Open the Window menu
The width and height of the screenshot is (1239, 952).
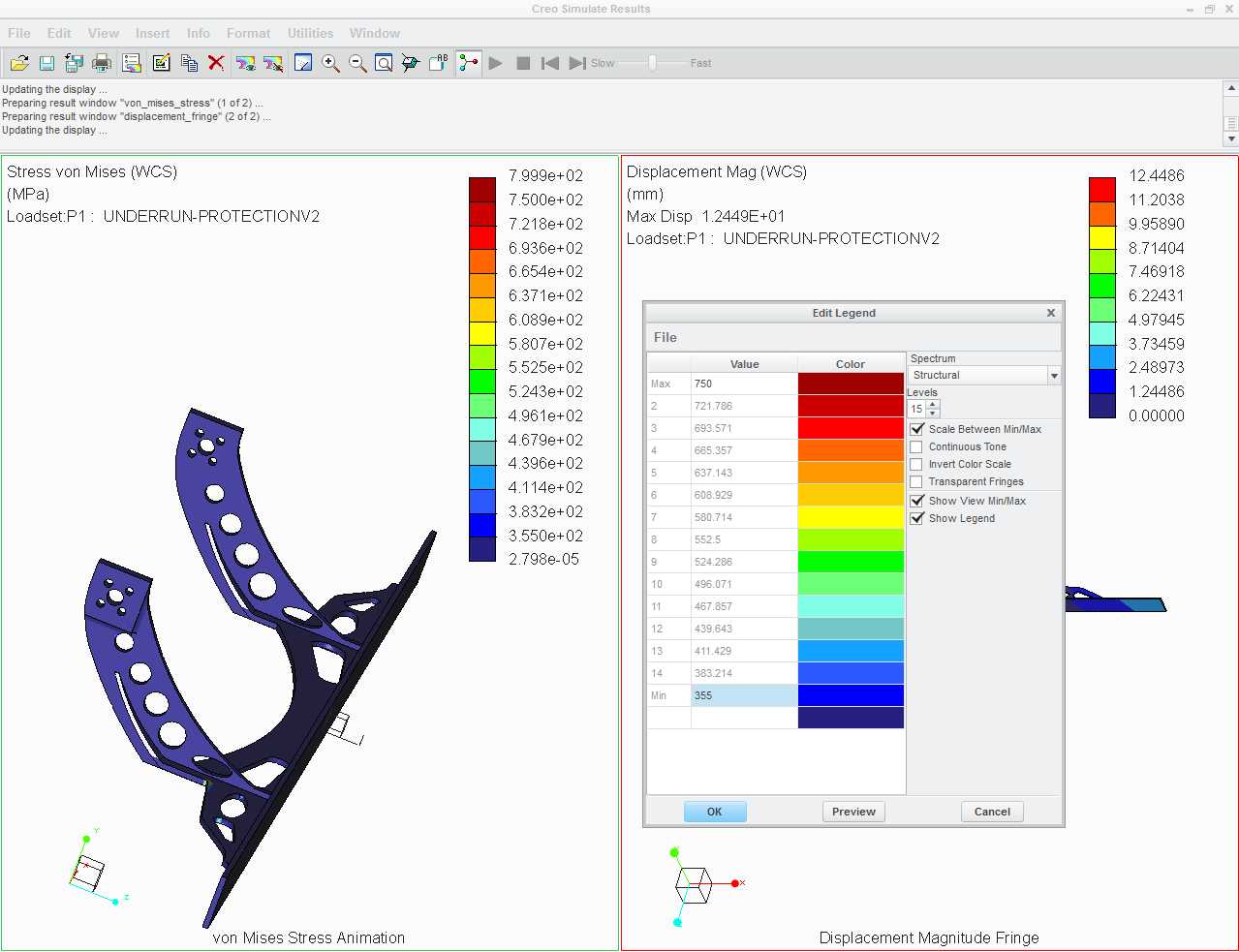(375, 33)
